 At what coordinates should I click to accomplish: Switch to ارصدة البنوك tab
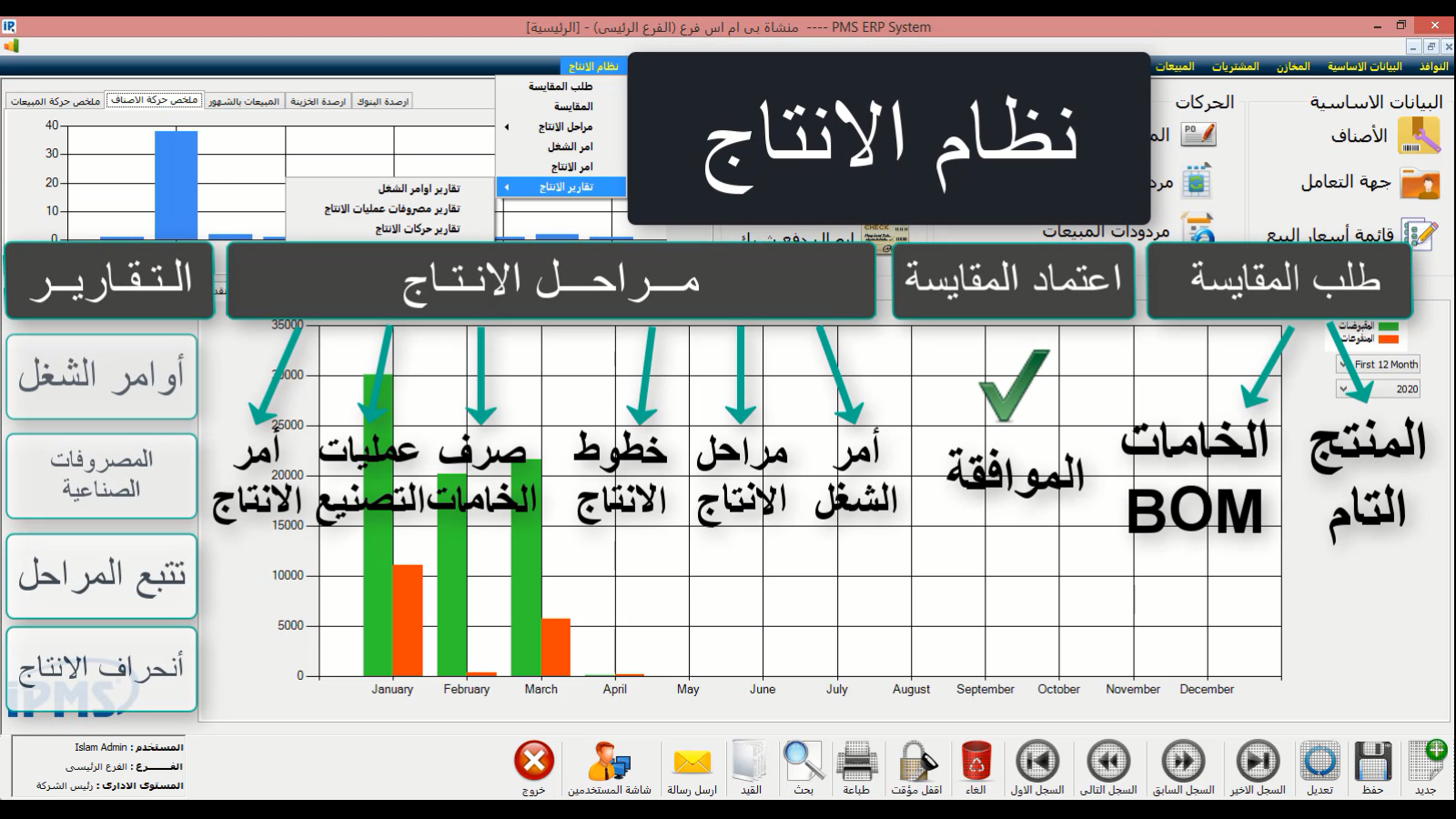point(382,101)
